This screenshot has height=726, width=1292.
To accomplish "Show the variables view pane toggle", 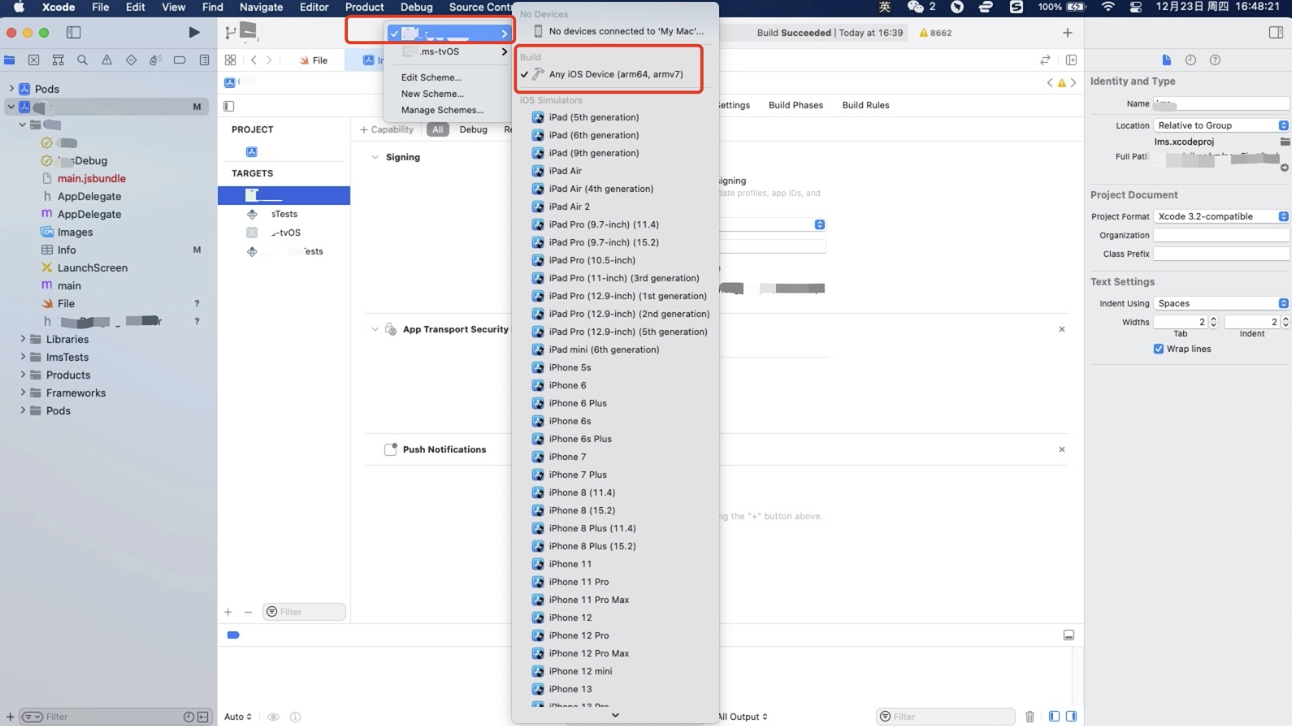I will tap(1054, 716).
